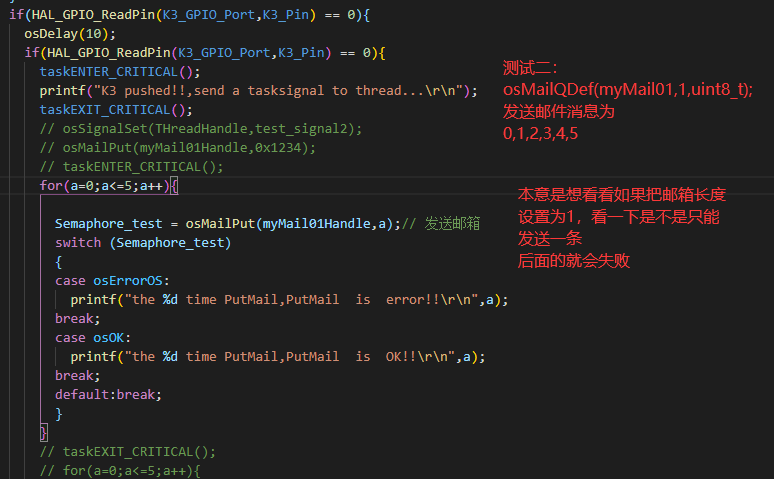Click the second, indented if HAL_GPIO_ReadPin line
Screen dimensions: 774x479
point(205,53)
